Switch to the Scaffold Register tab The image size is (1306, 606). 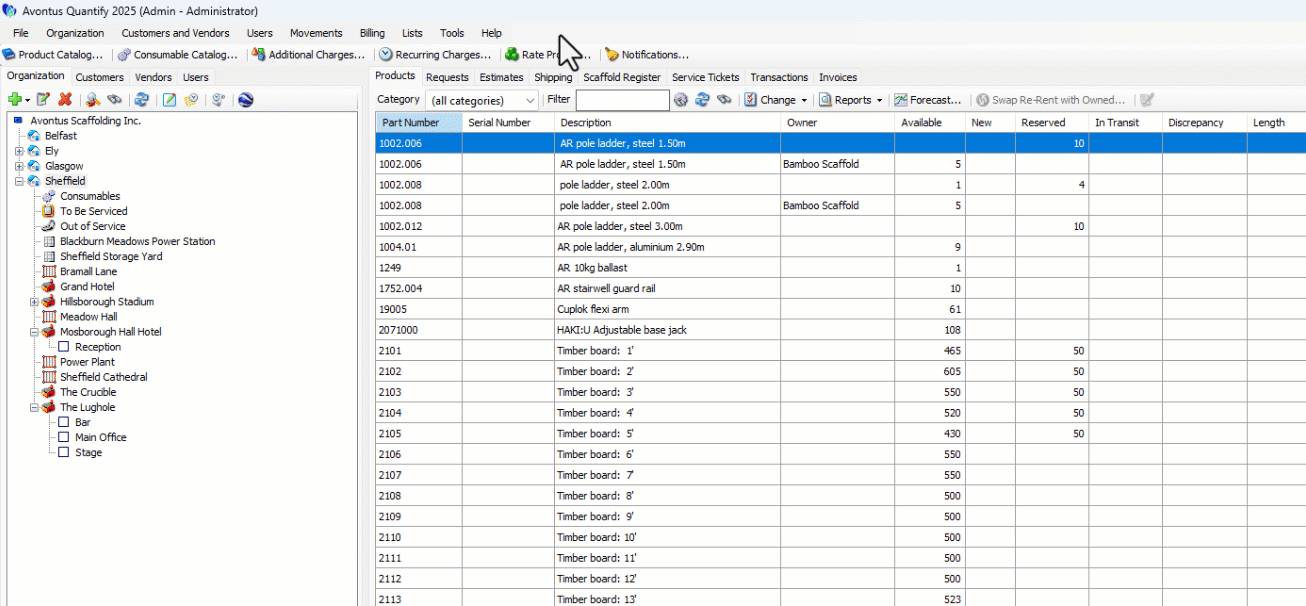621,77
